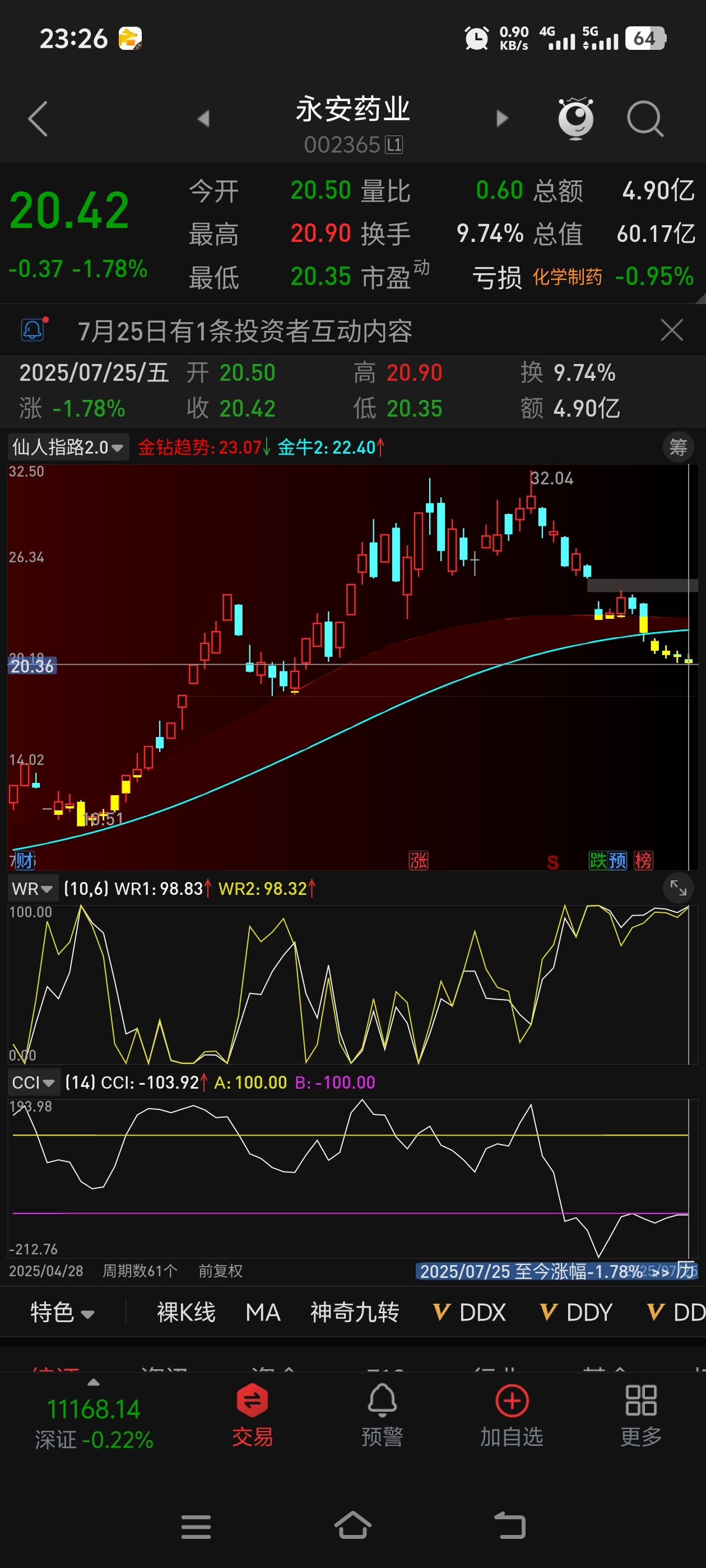Open Android recent apps menu button
Image resolution: width=706 pixels, height=1568 pixels.
click(x=196, y=1527)
